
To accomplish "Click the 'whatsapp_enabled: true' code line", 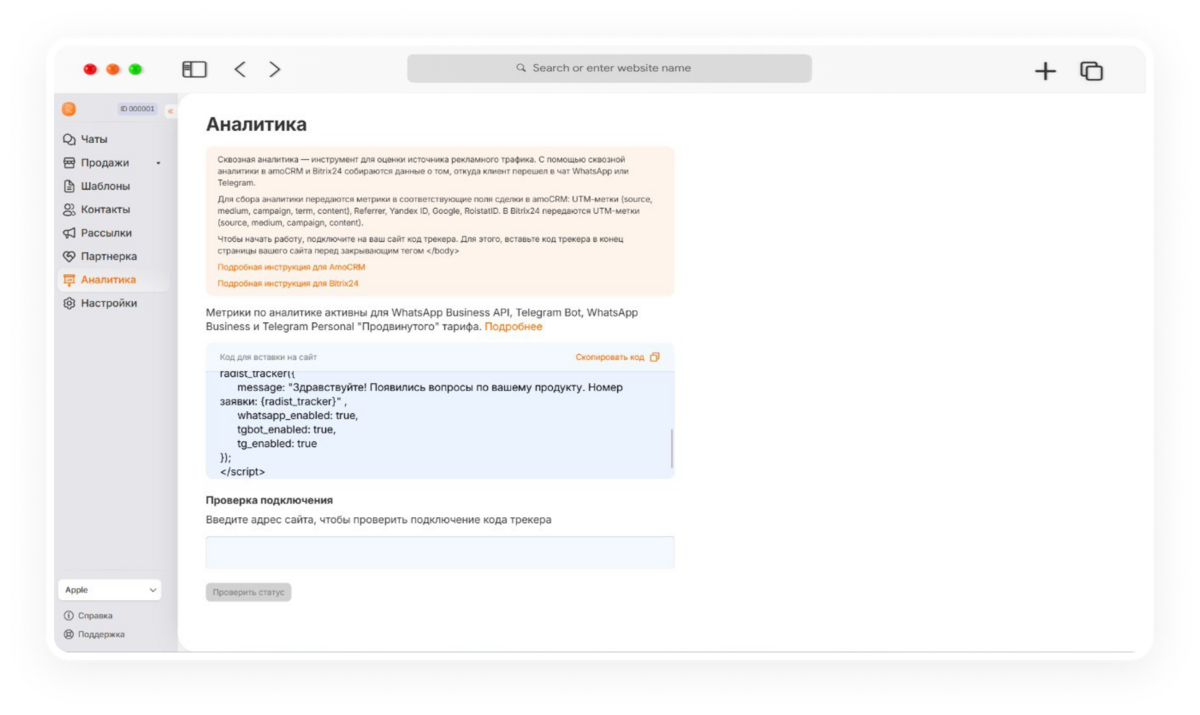I will pyautogui.click(x=297, y=415).
